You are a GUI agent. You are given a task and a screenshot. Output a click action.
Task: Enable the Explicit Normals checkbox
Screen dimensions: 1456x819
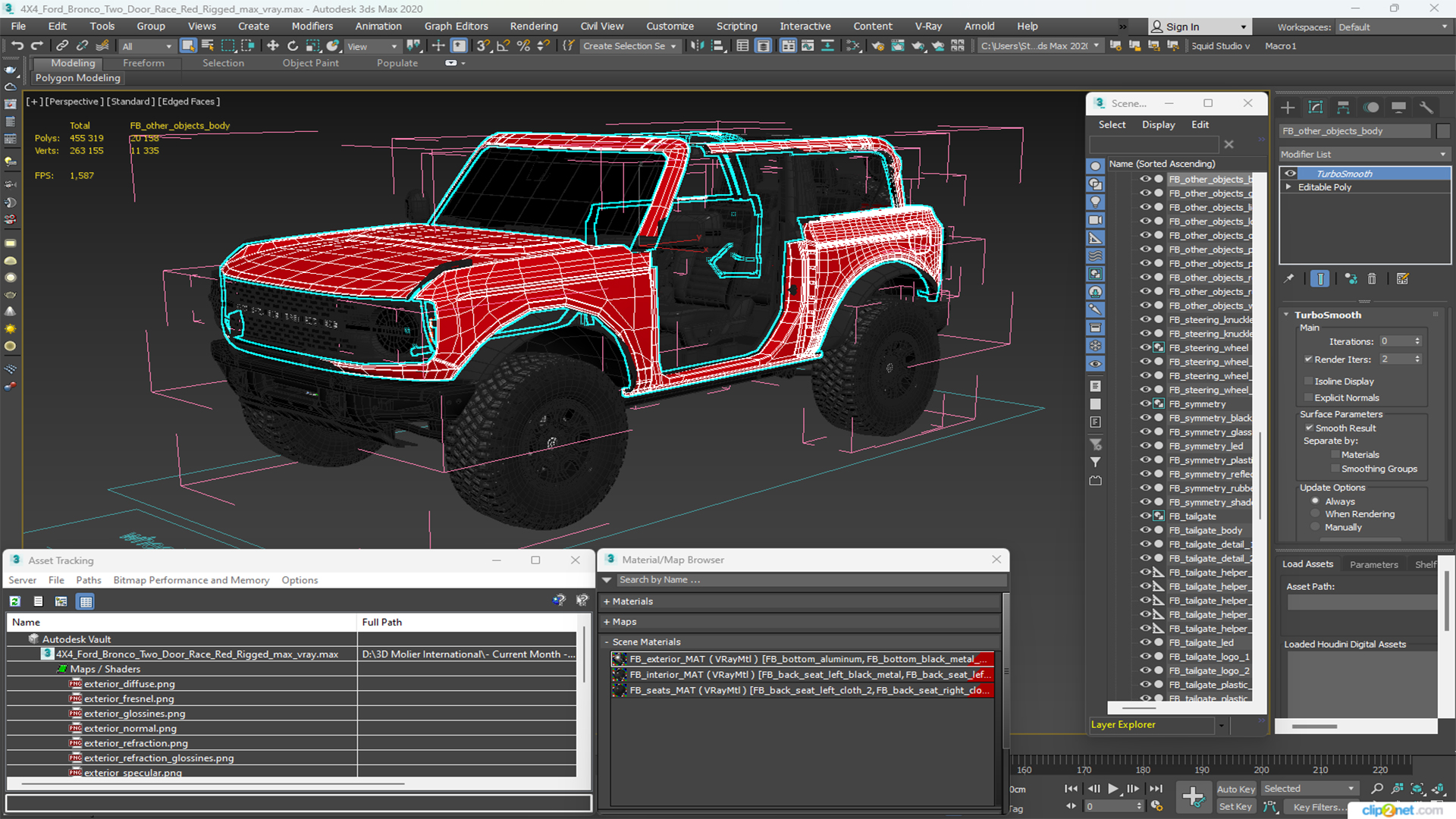(1309, 397)
